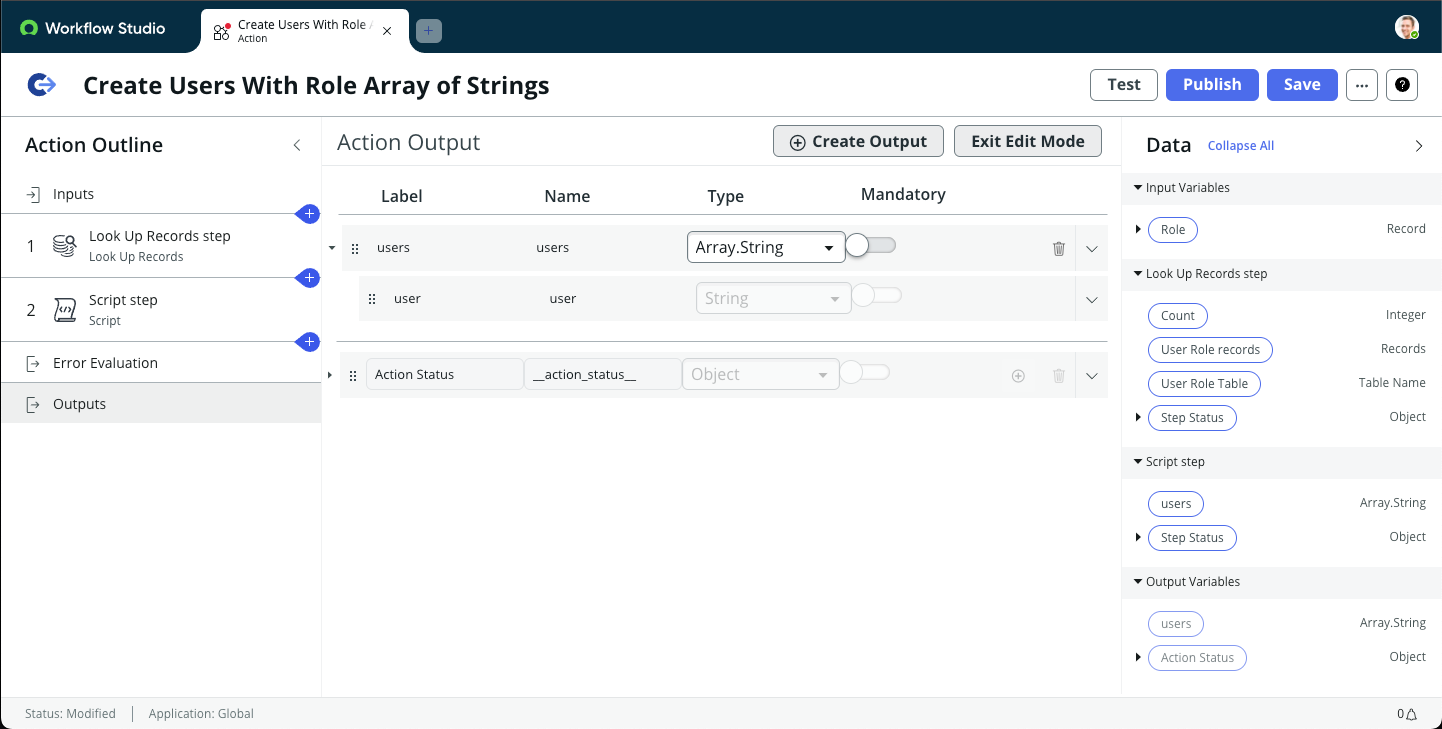Click the Script step scroll icon
1442x729 pixels.
64,310
